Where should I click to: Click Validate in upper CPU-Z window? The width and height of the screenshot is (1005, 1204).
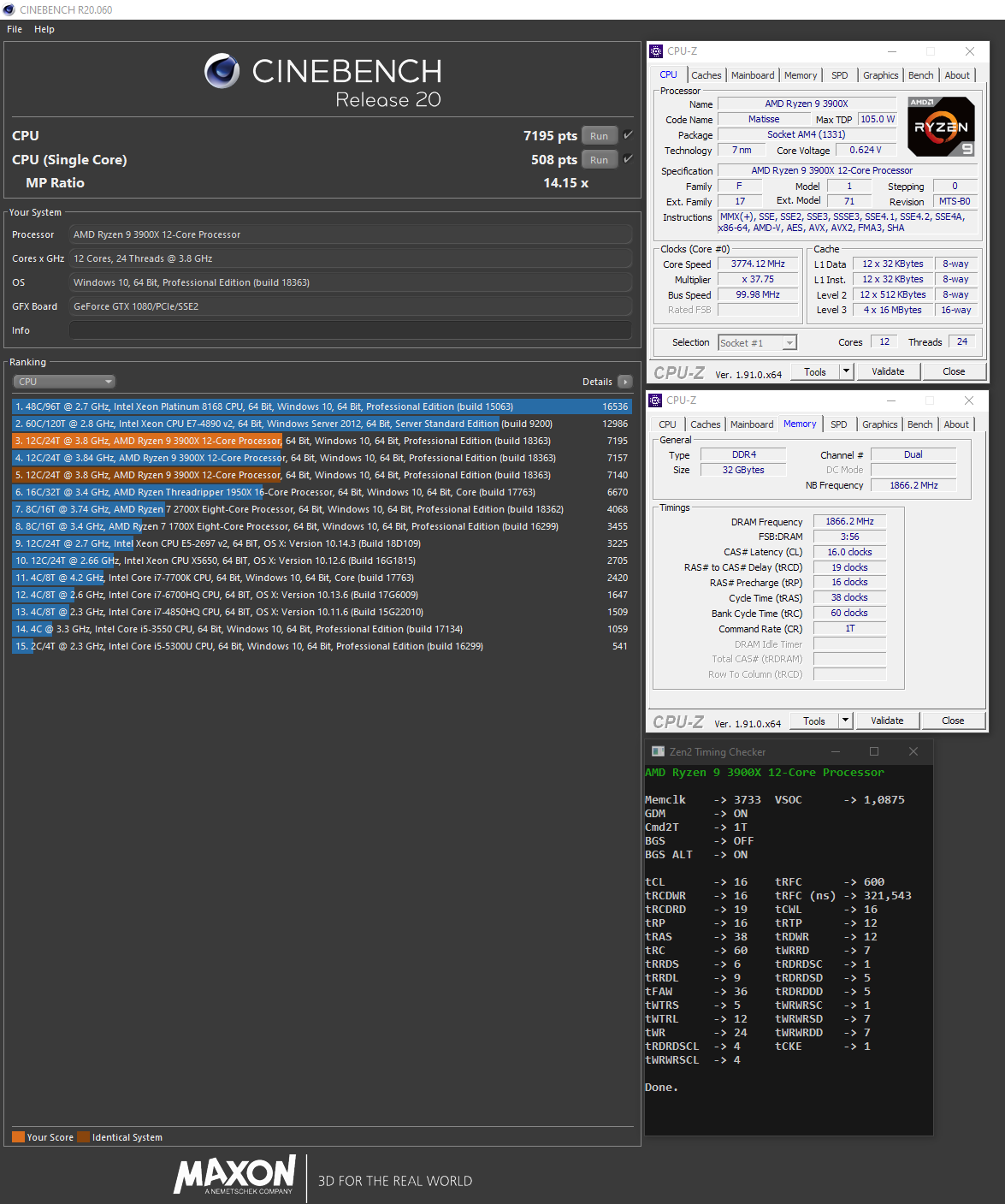pos(888,371)
